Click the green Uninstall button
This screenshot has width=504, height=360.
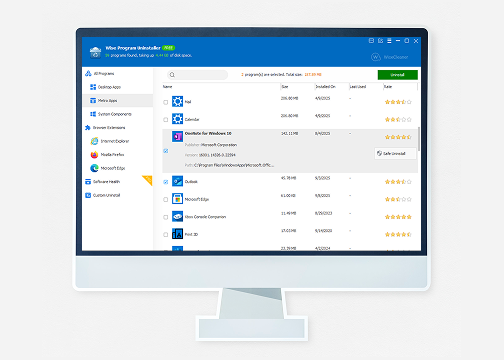pos(397,75)
